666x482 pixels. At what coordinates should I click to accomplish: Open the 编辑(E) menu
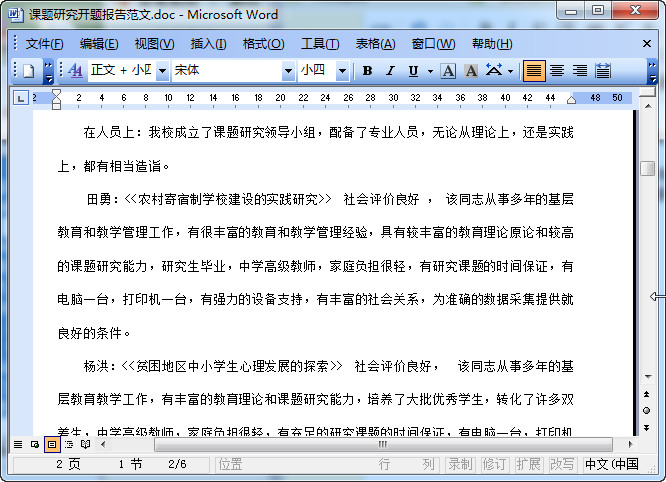(x=99, y=44)
